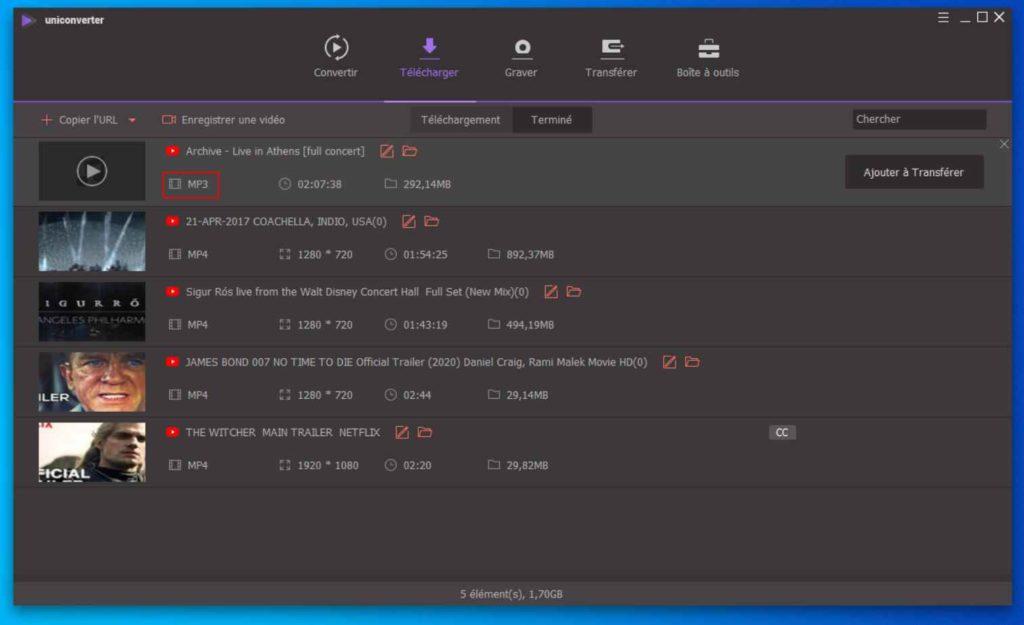Click the file size 494,19MB
This screenshot has width=1024, height=625.
[x=530, y=325]
